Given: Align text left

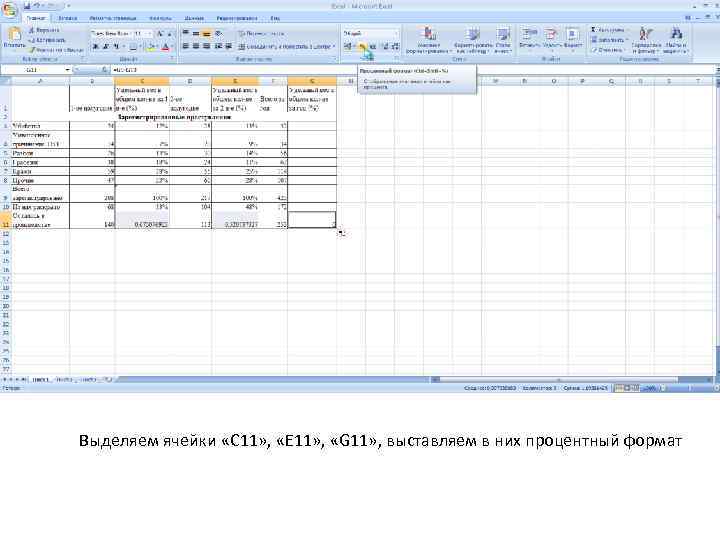Looking at the screenshot, I should tap(186, 46).
